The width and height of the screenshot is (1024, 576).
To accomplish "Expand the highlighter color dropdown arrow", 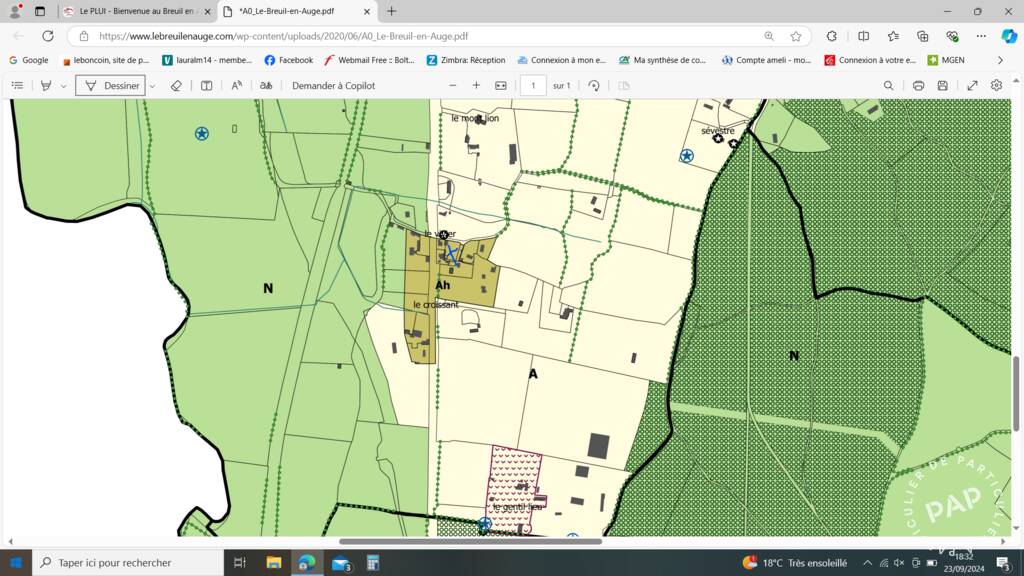I will [x=63, y=86].
